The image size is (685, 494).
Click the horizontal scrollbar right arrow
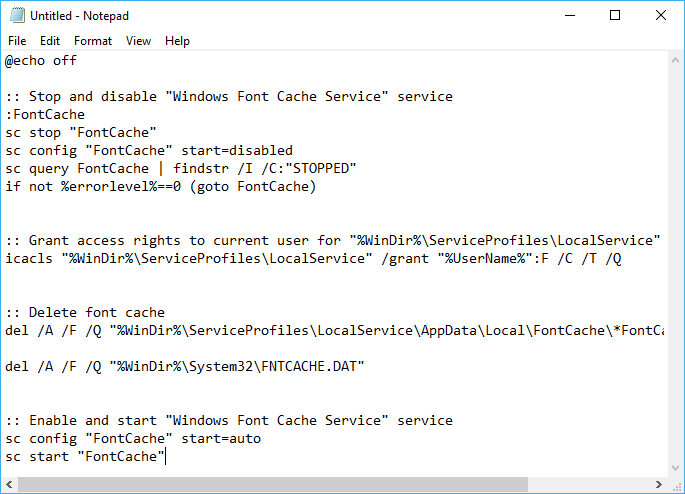(x=659, y=484)
